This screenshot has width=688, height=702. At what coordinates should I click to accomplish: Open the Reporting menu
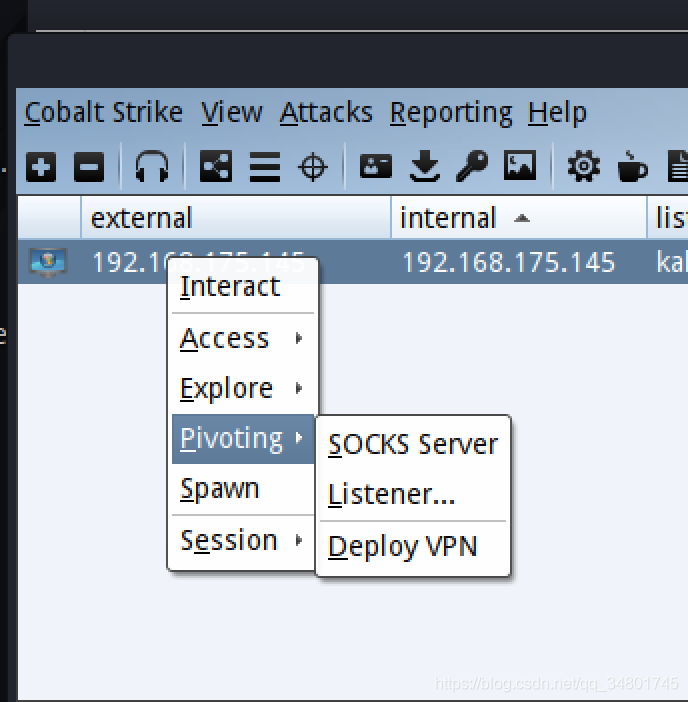click(451, 113)
